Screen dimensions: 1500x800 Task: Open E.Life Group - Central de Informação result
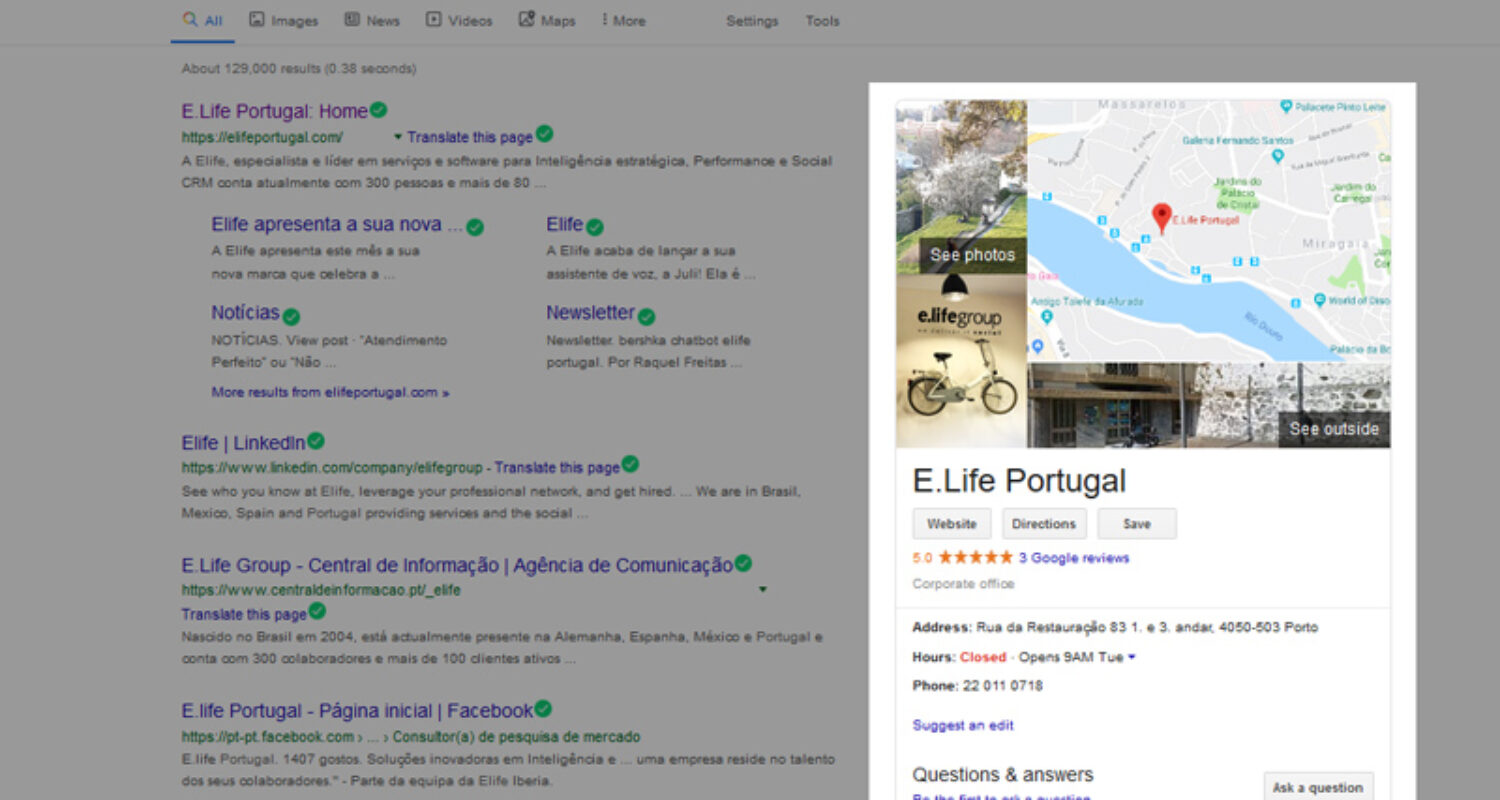pos(457,566)
